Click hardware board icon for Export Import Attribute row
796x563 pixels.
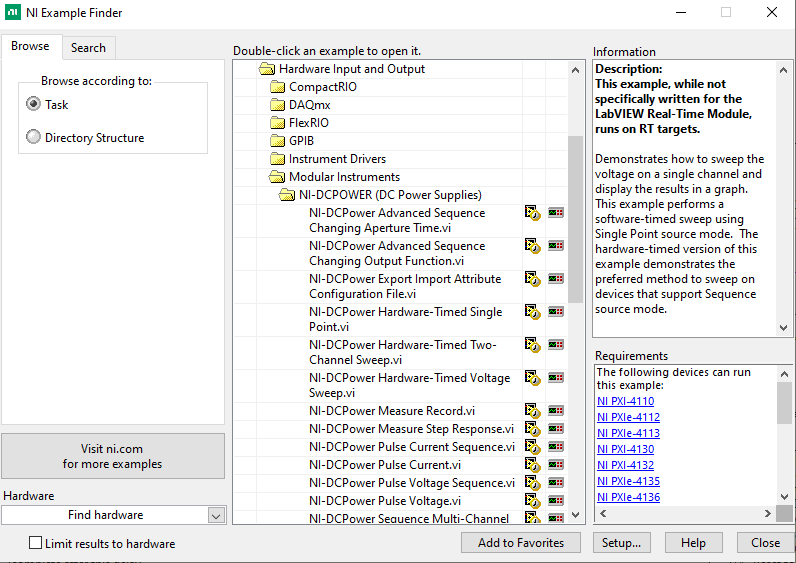point(556,279)
